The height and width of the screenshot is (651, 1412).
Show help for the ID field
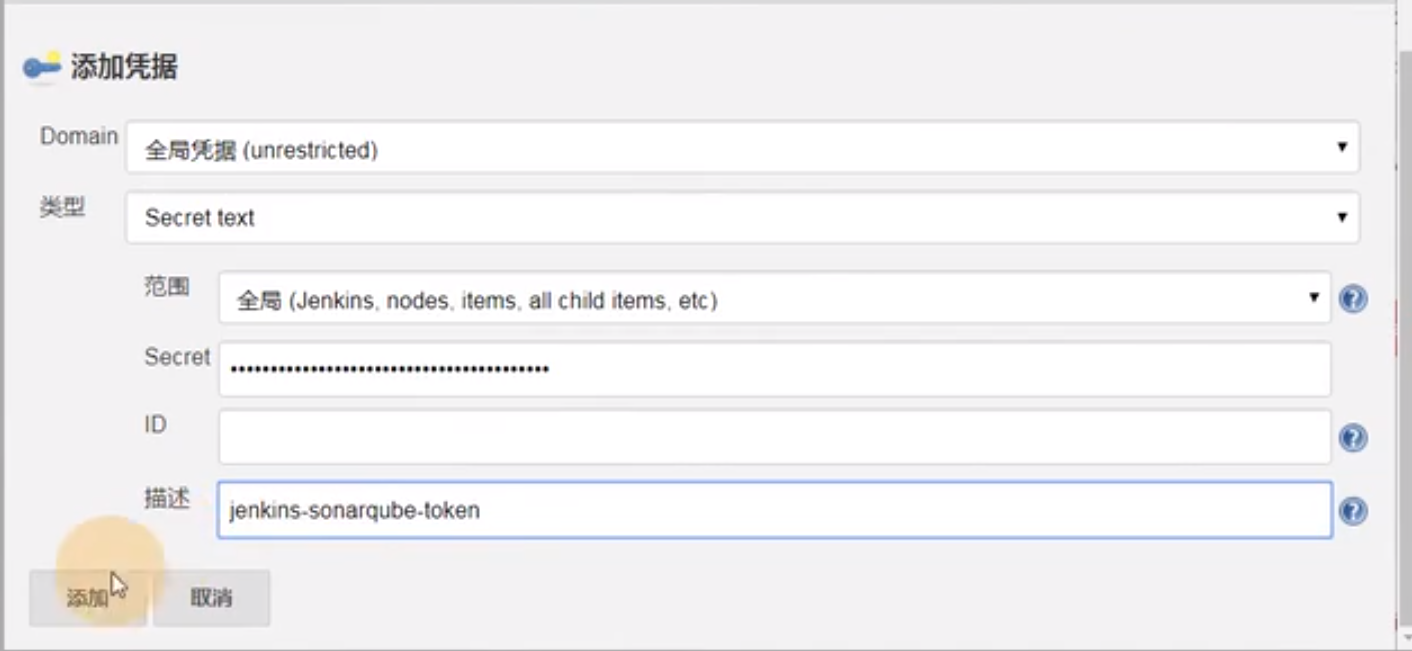pos(1353,438)
